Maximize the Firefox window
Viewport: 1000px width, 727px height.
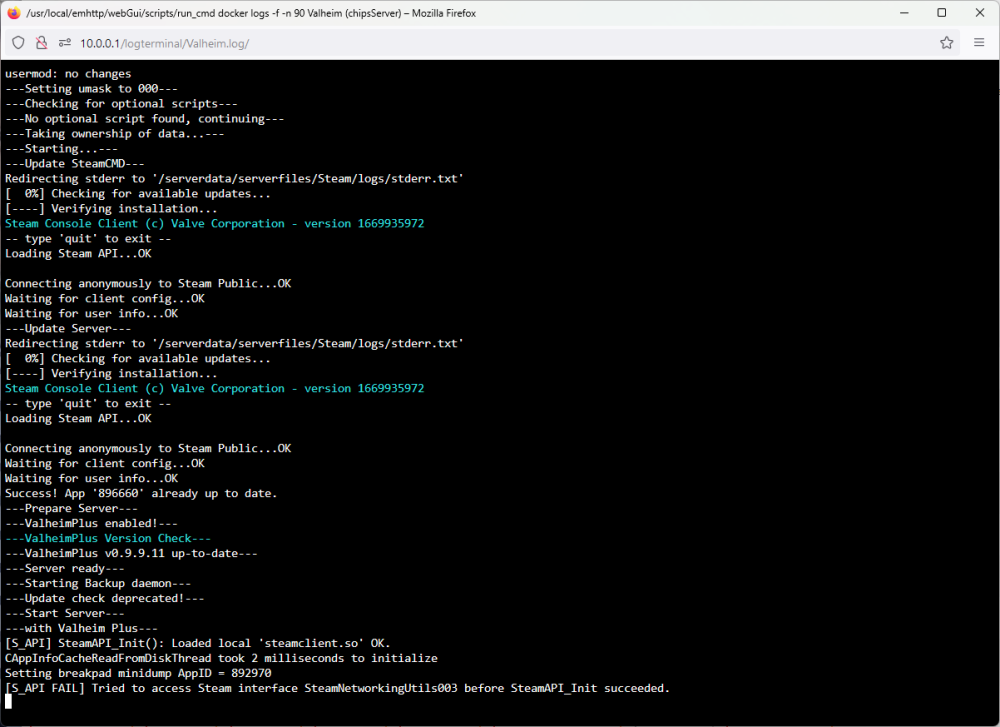coord(941,13)
